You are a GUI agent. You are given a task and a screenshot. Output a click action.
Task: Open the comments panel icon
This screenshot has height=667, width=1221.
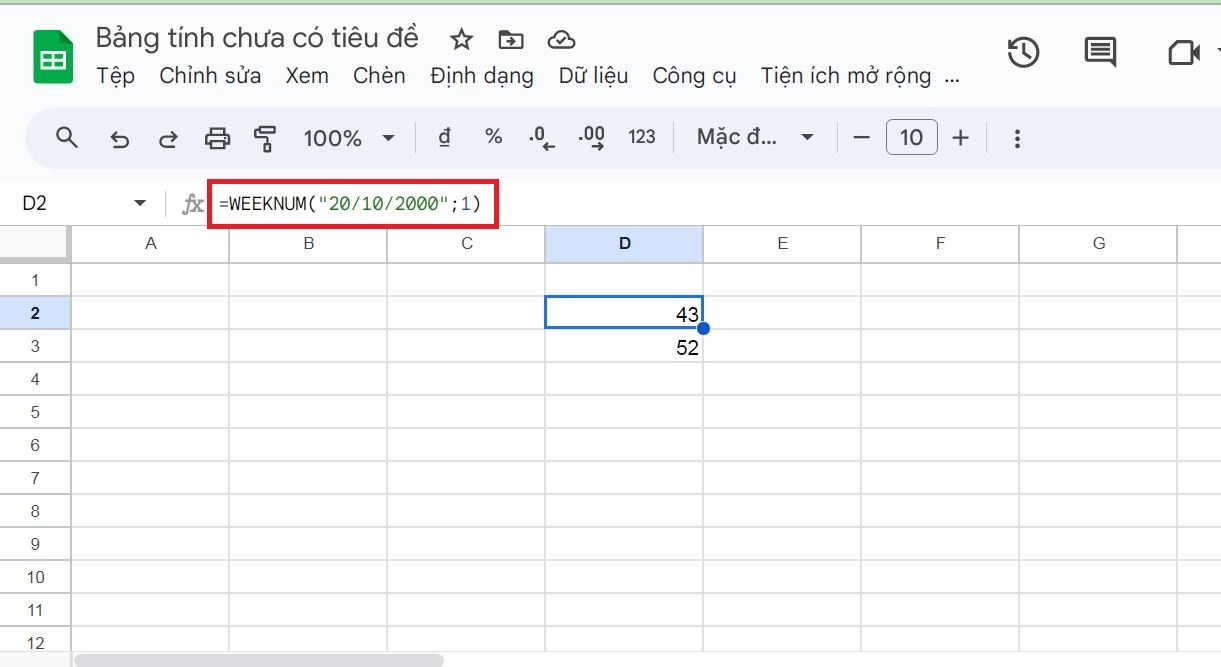point(1101,52)
